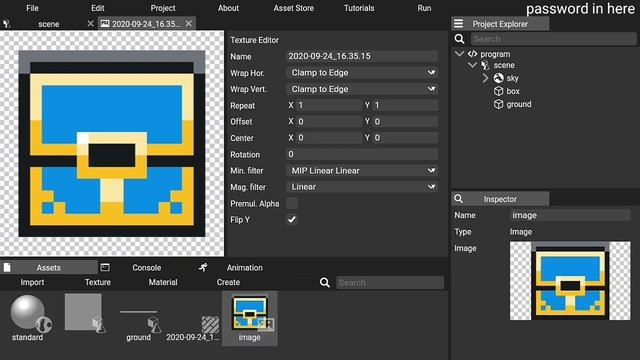Open the Mag. filter dropdown
640x360 pixels.
tap(362, 187)
